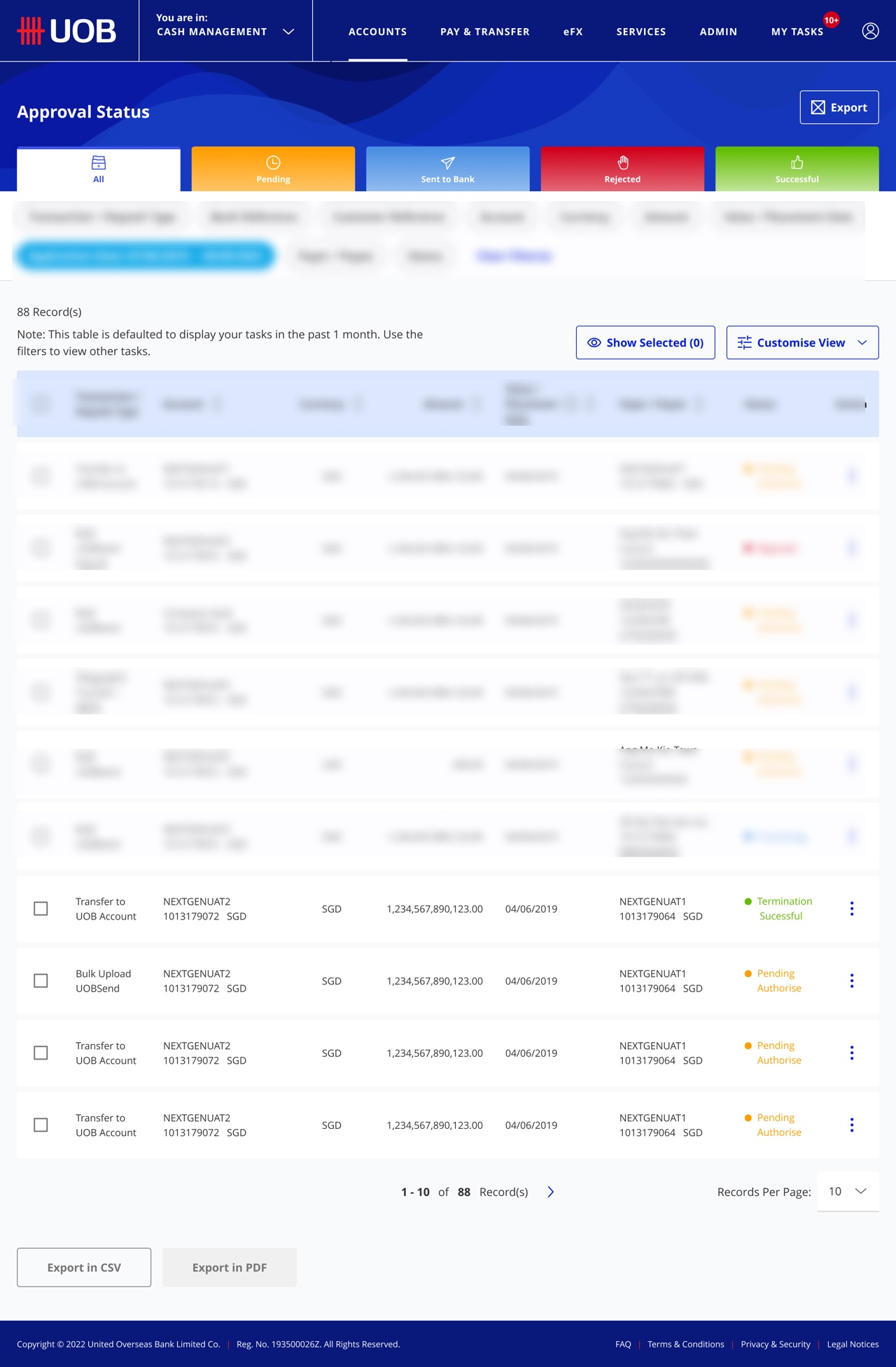
Task: Click Export in CSV button
Action: (x=84, y=1268)
